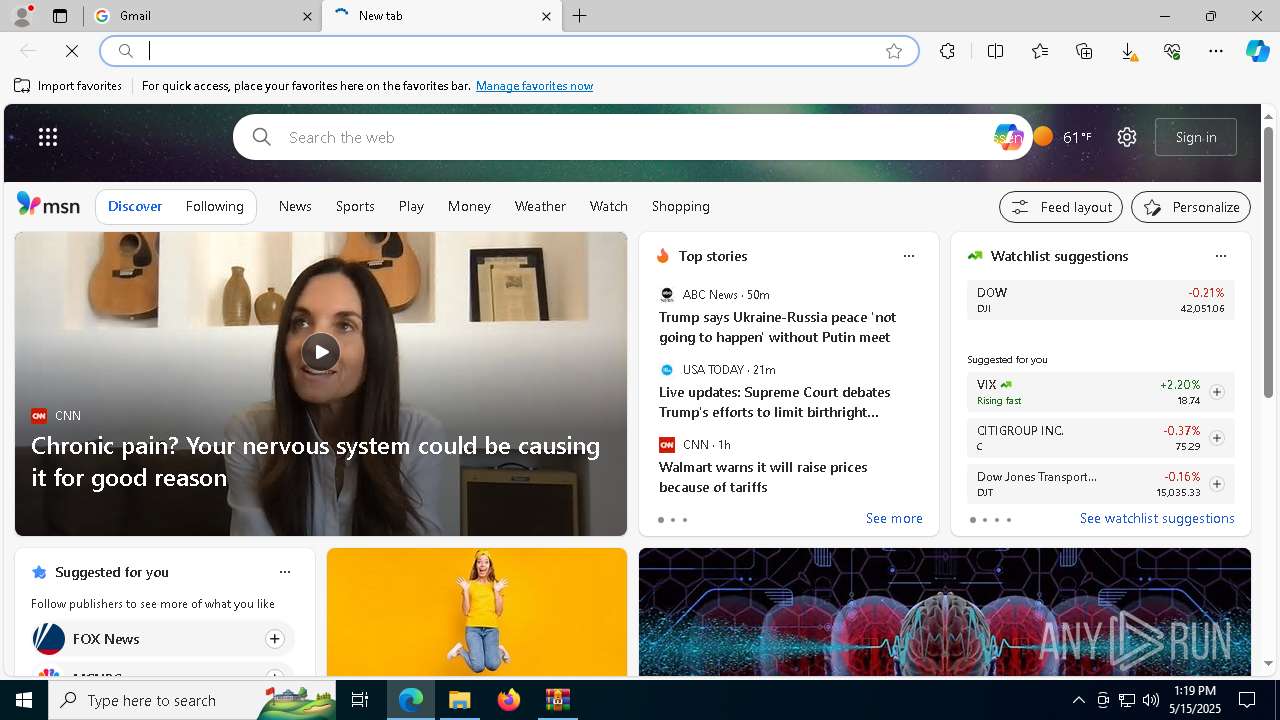Open the News menu item
The height and width of the screenshot is (720, 1280).
295,206
